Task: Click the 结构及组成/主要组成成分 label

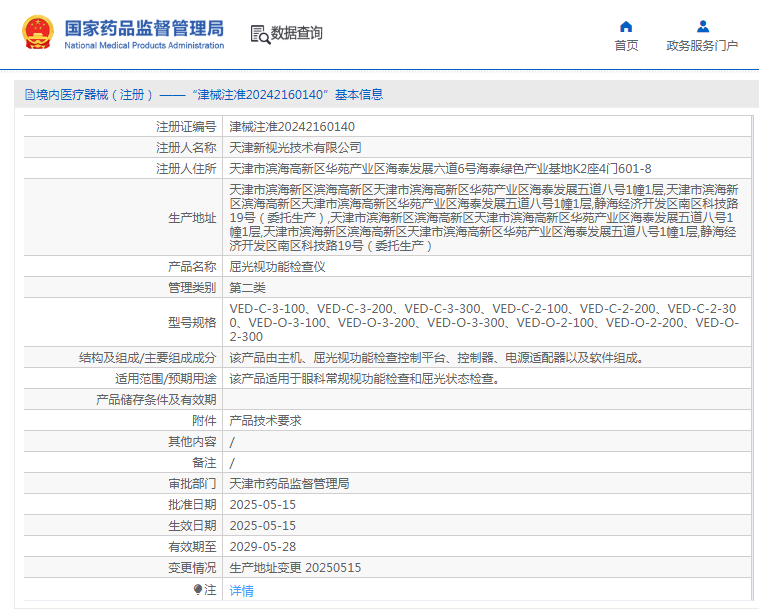Action: (x=148, y=358)
